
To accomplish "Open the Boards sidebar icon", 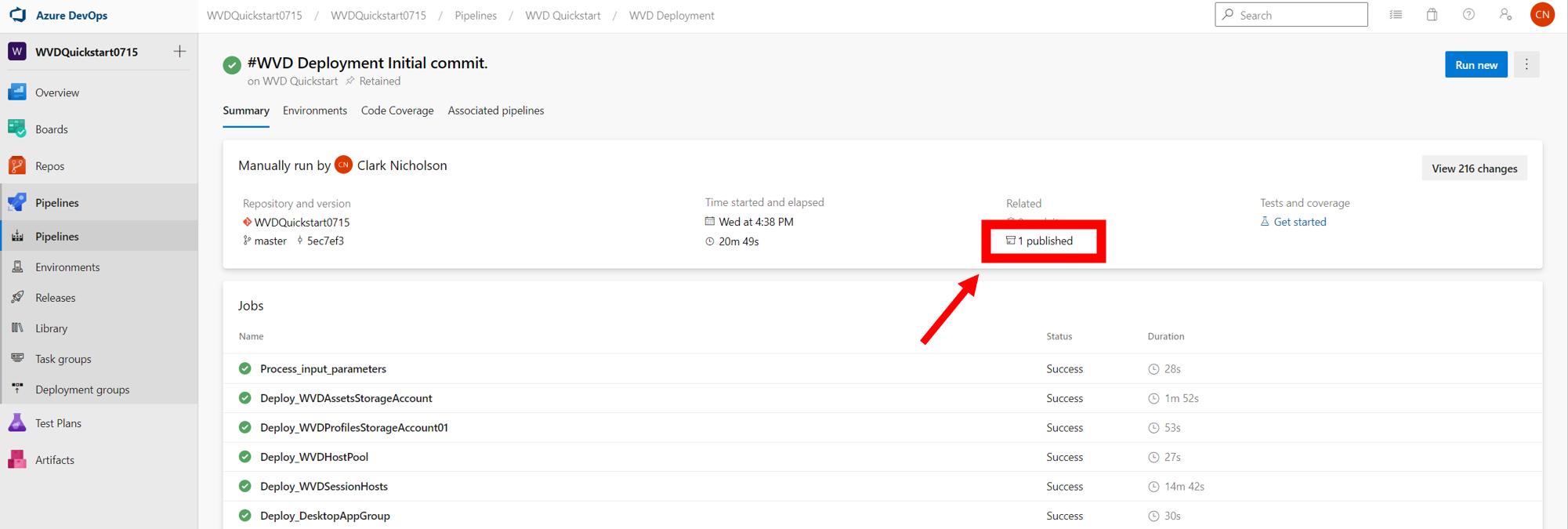I will click(x=17, y=129).
